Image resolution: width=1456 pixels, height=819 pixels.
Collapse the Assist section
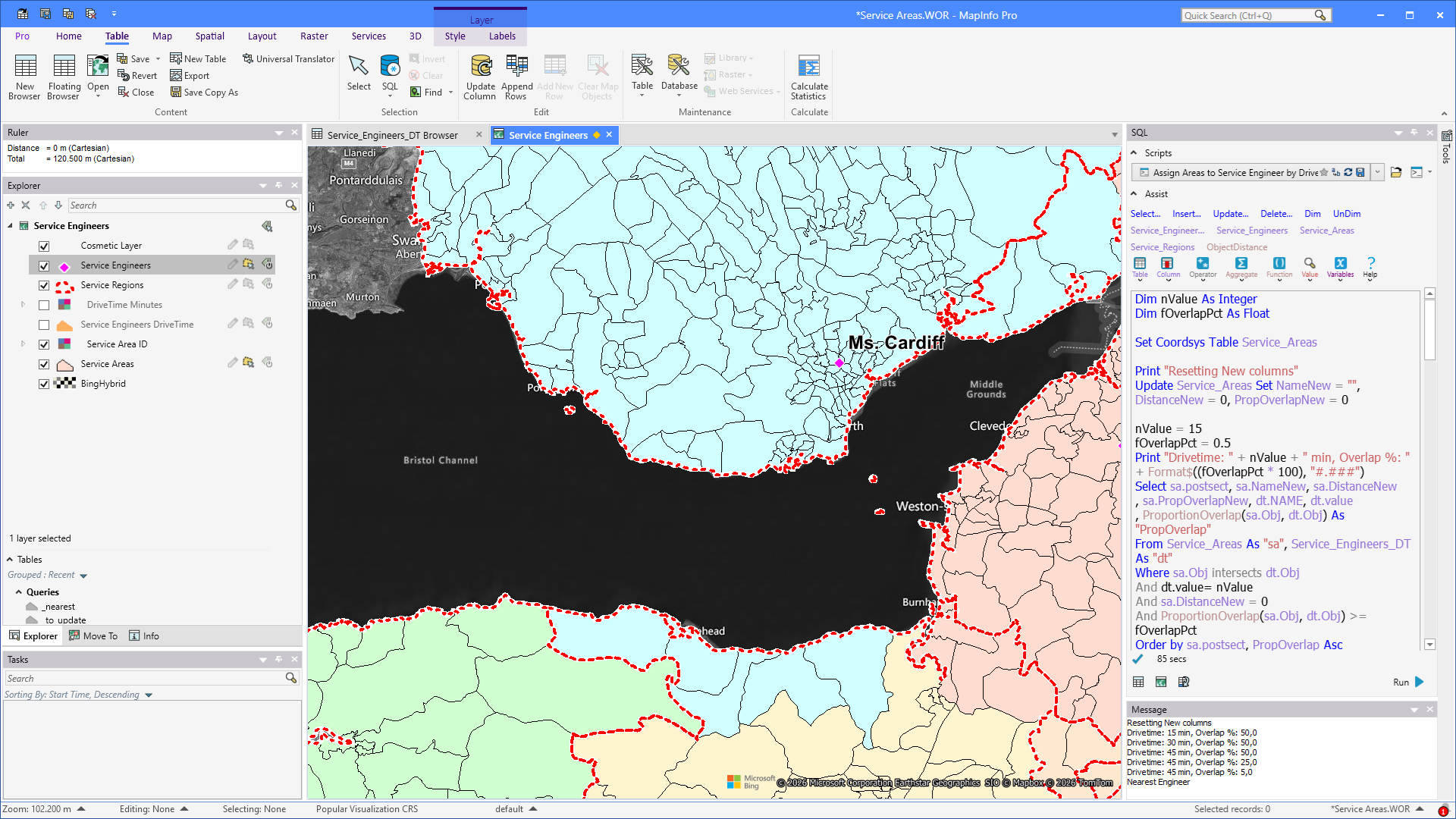point(1134,194)
